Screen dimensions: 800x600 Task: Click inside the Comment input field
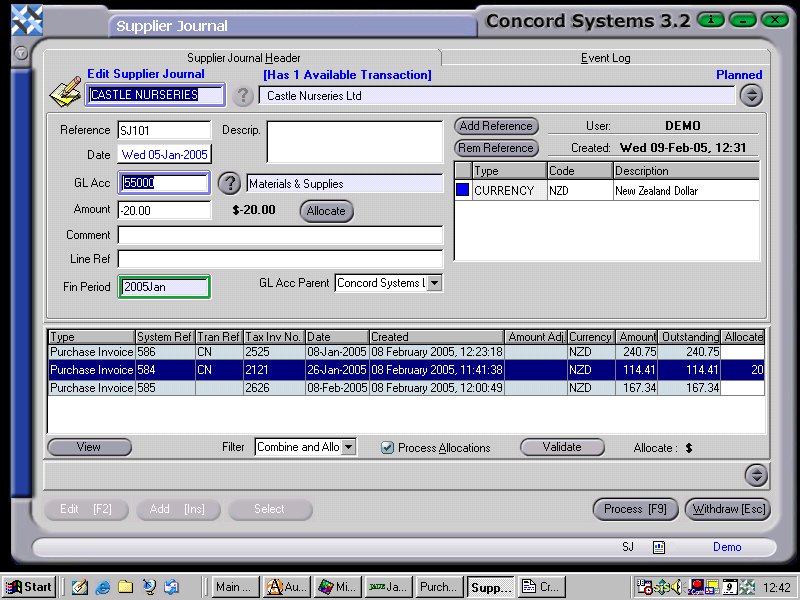coord(280,235)
